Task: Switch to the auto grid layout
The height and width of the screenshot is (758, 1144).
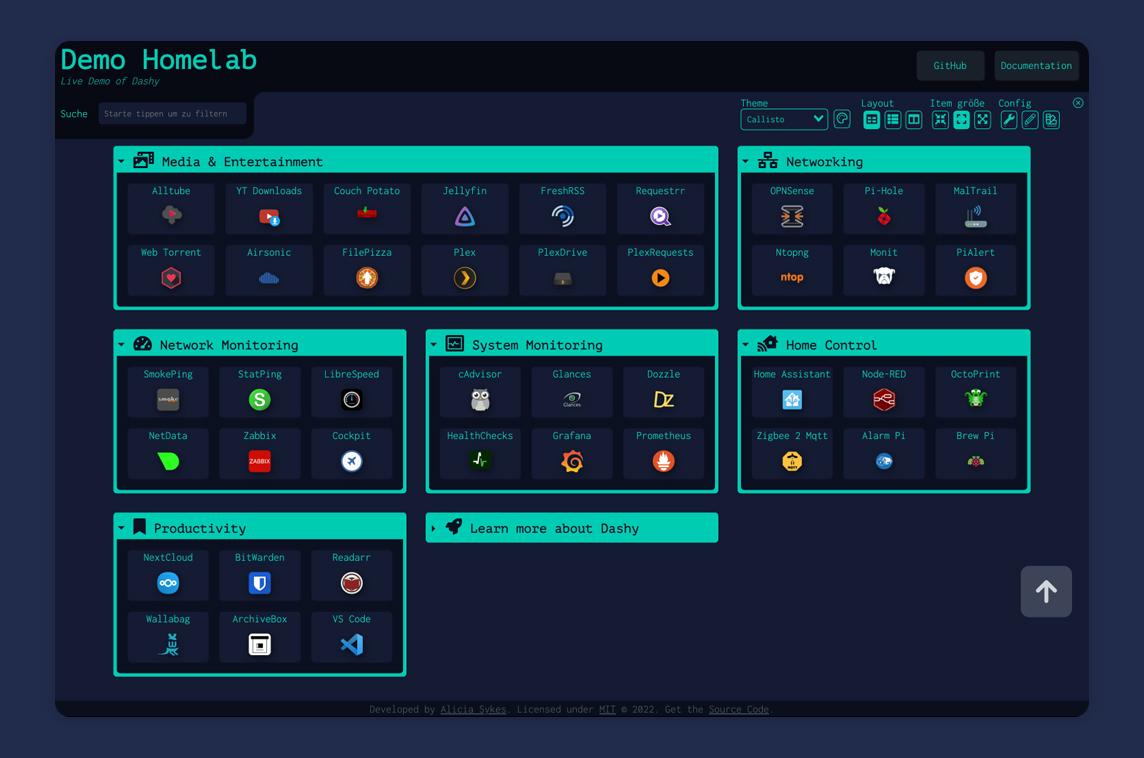Action: pyautogui.click(x=871, y=120)
